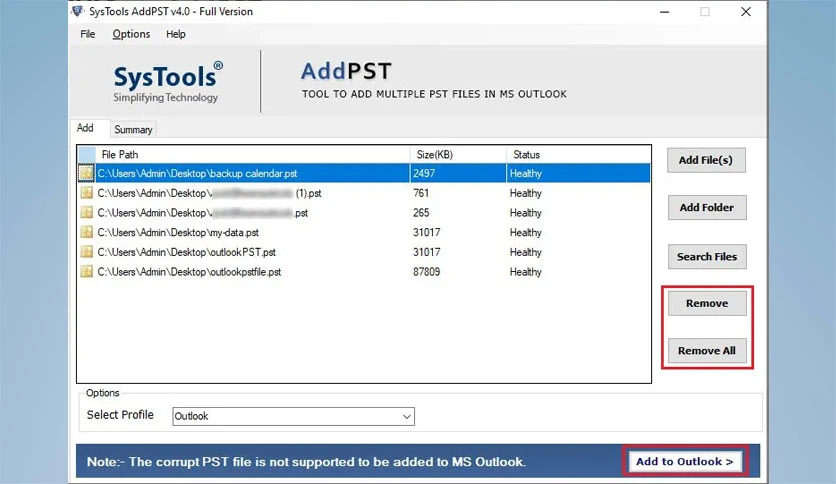Click the Search Files button
Screen dimensions: 836x484
(707, 256)
